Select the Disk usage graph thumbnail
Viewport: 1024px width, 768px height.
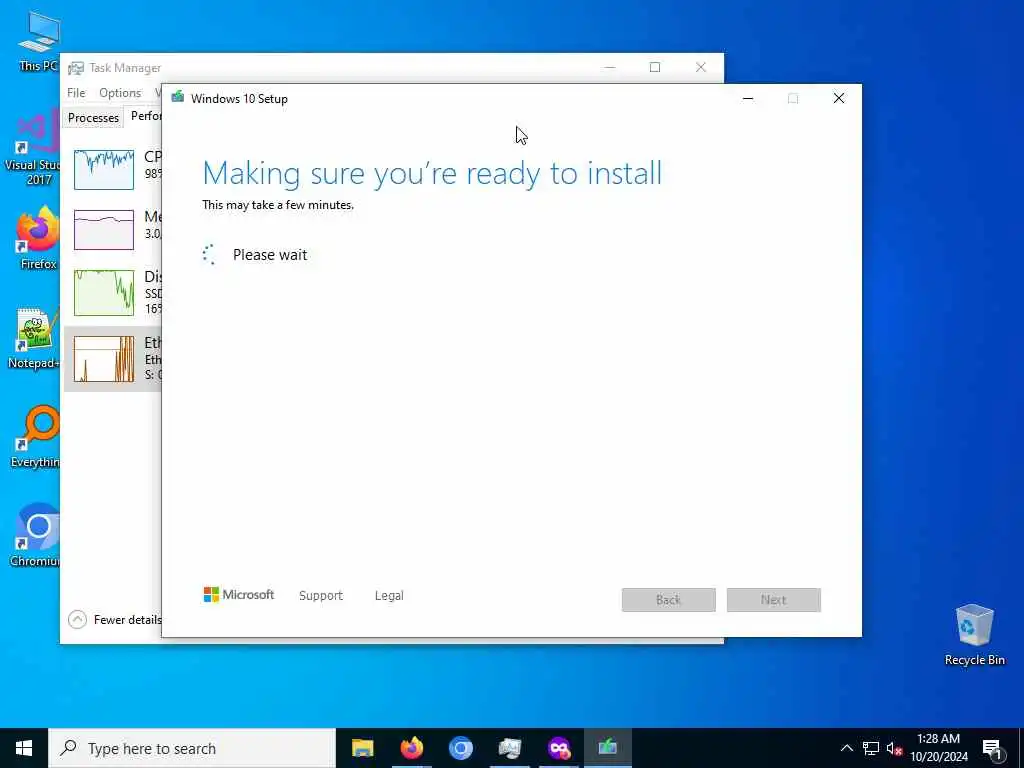104,293
